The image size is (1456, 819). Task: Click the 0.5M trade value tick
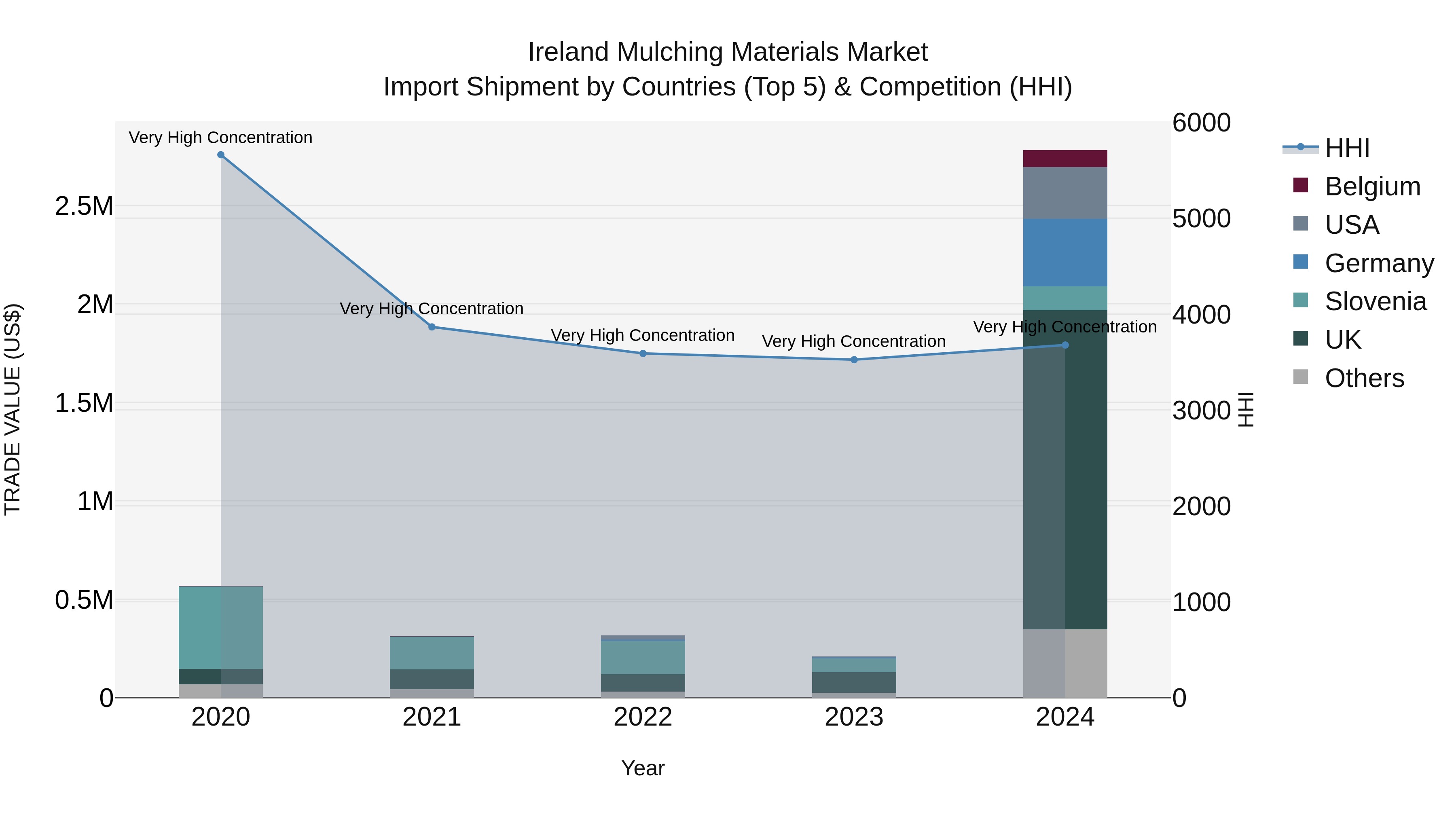coord(84,600)
